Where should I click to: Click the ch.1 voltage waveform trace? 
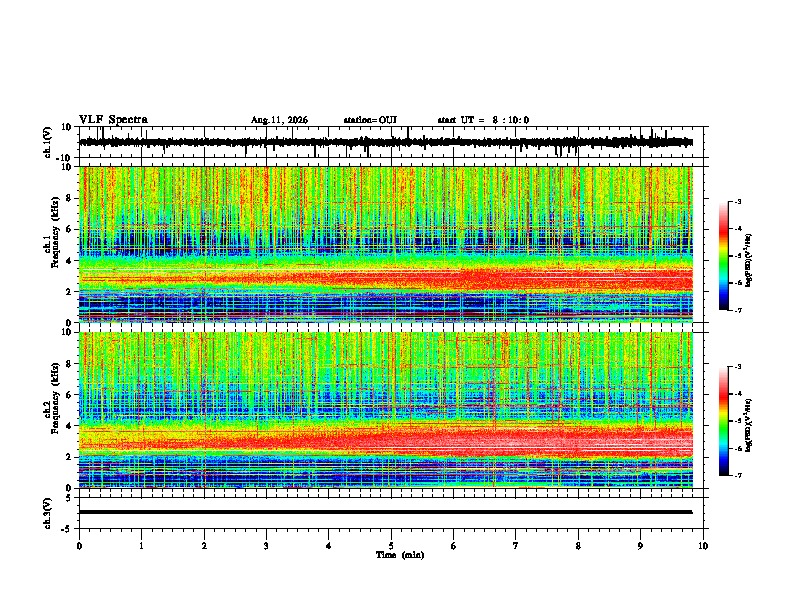(x=385, y=142)
